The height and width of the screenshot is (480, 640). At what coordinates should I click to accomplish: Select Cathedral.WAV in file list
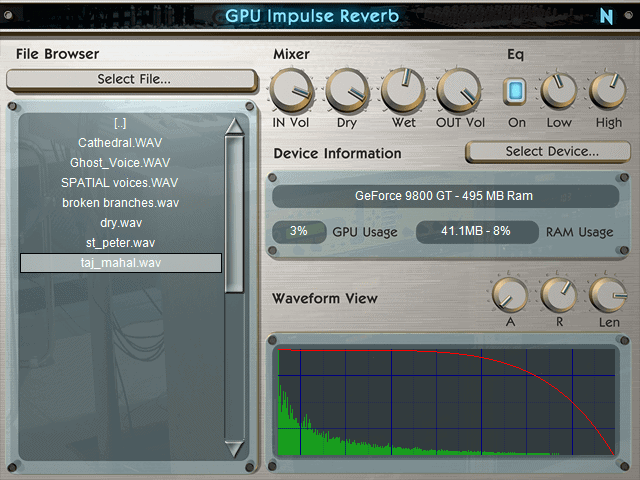(x=120, y=143)
